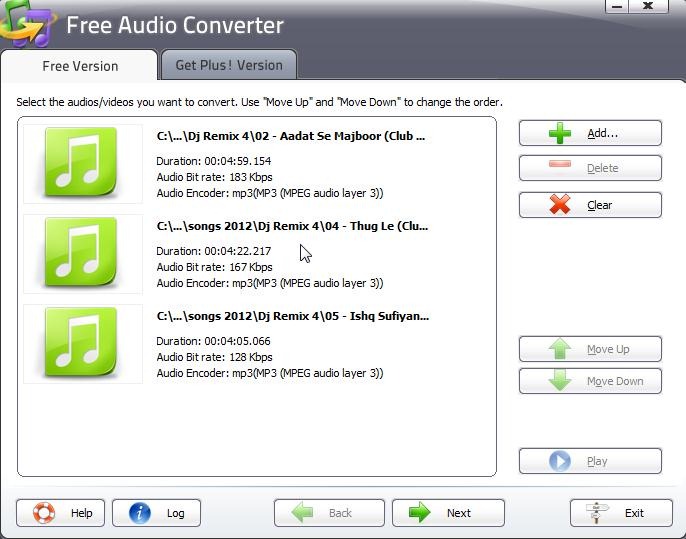This screenshot has height=539, width=686.
Task: Click the lifebuoy Help icon
Action: tap(44, 513)
